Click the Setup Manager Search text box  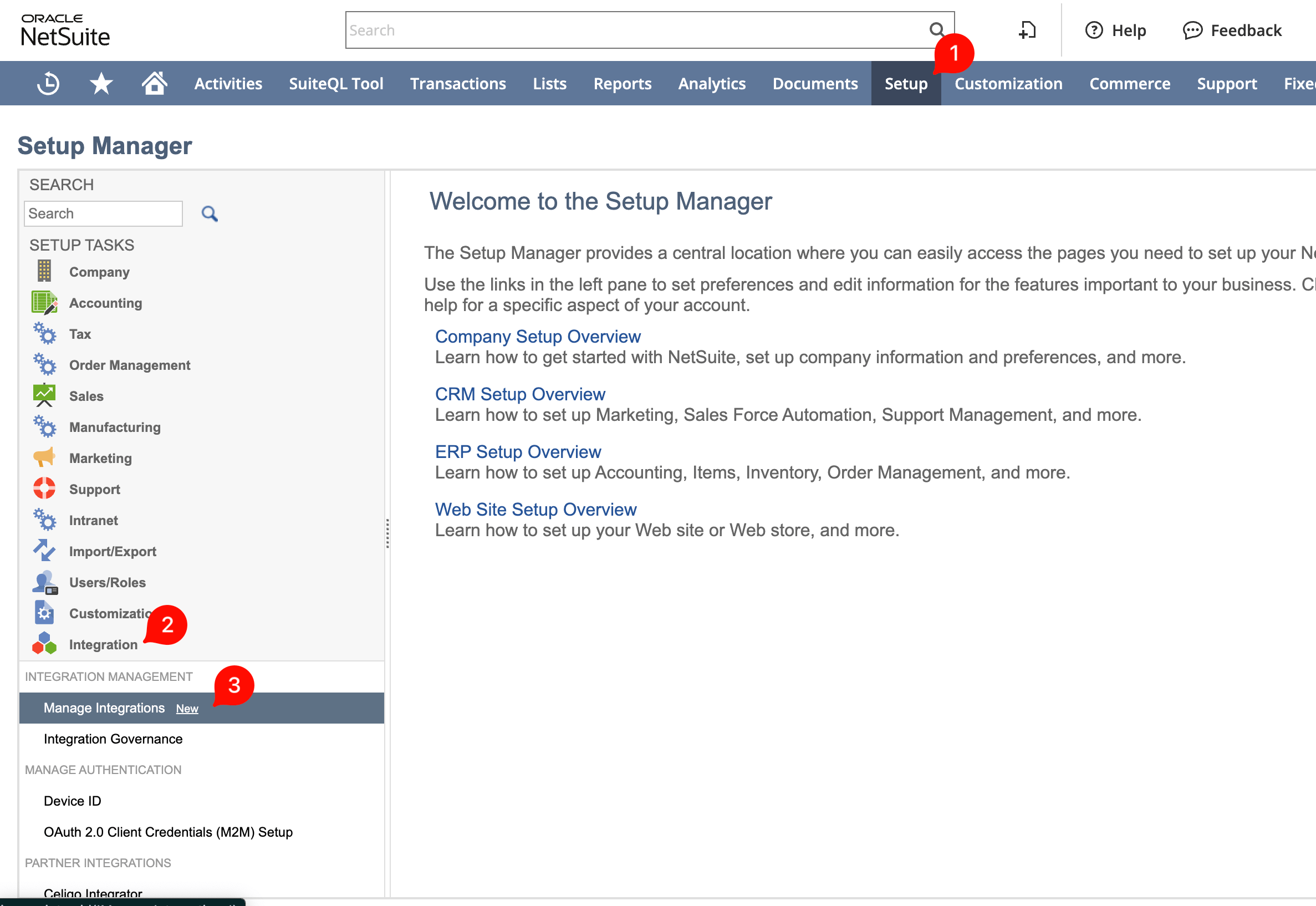click(x=103, y=214)
